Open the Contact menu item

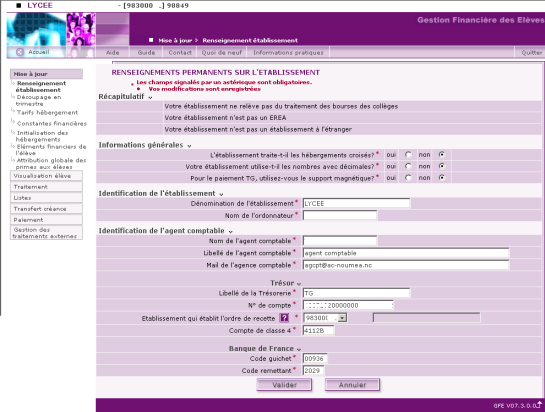[x=180, y=52]
